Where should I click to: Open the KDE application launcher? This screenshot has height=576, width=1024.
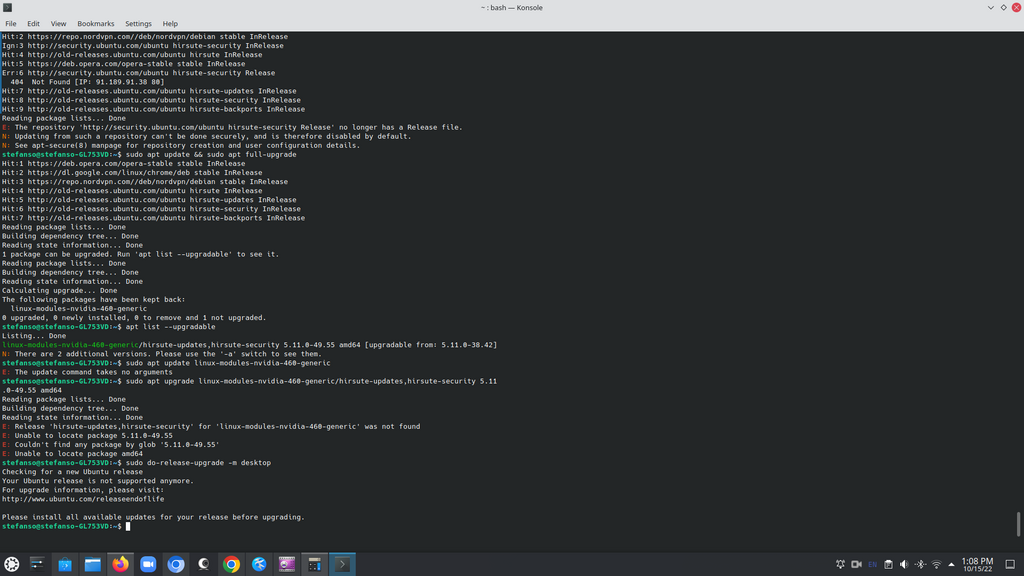pyautogui.click(x=12, y=564)
